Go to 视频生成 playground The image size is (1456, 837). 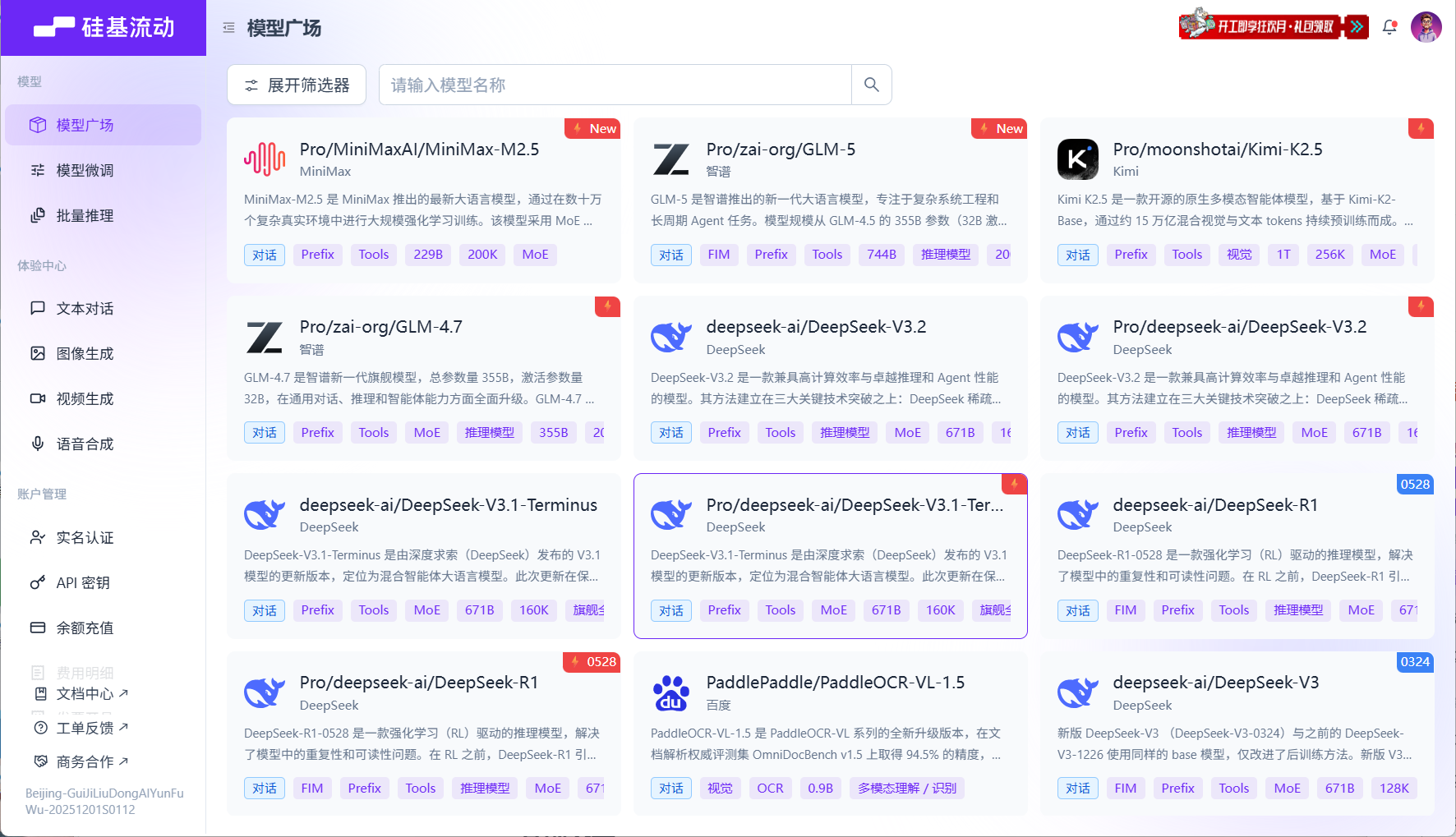104,398
